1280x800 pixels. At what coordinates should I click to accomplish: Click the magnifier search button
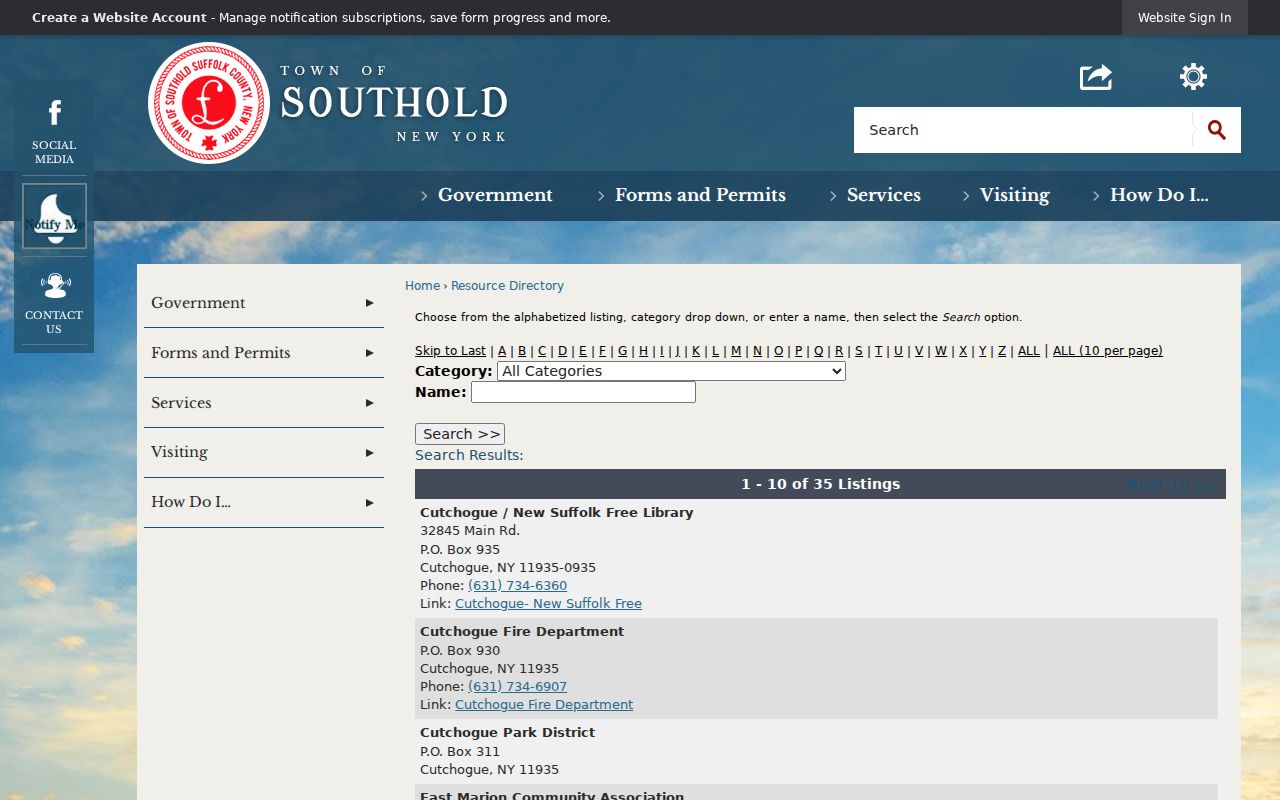point(1216,130)
